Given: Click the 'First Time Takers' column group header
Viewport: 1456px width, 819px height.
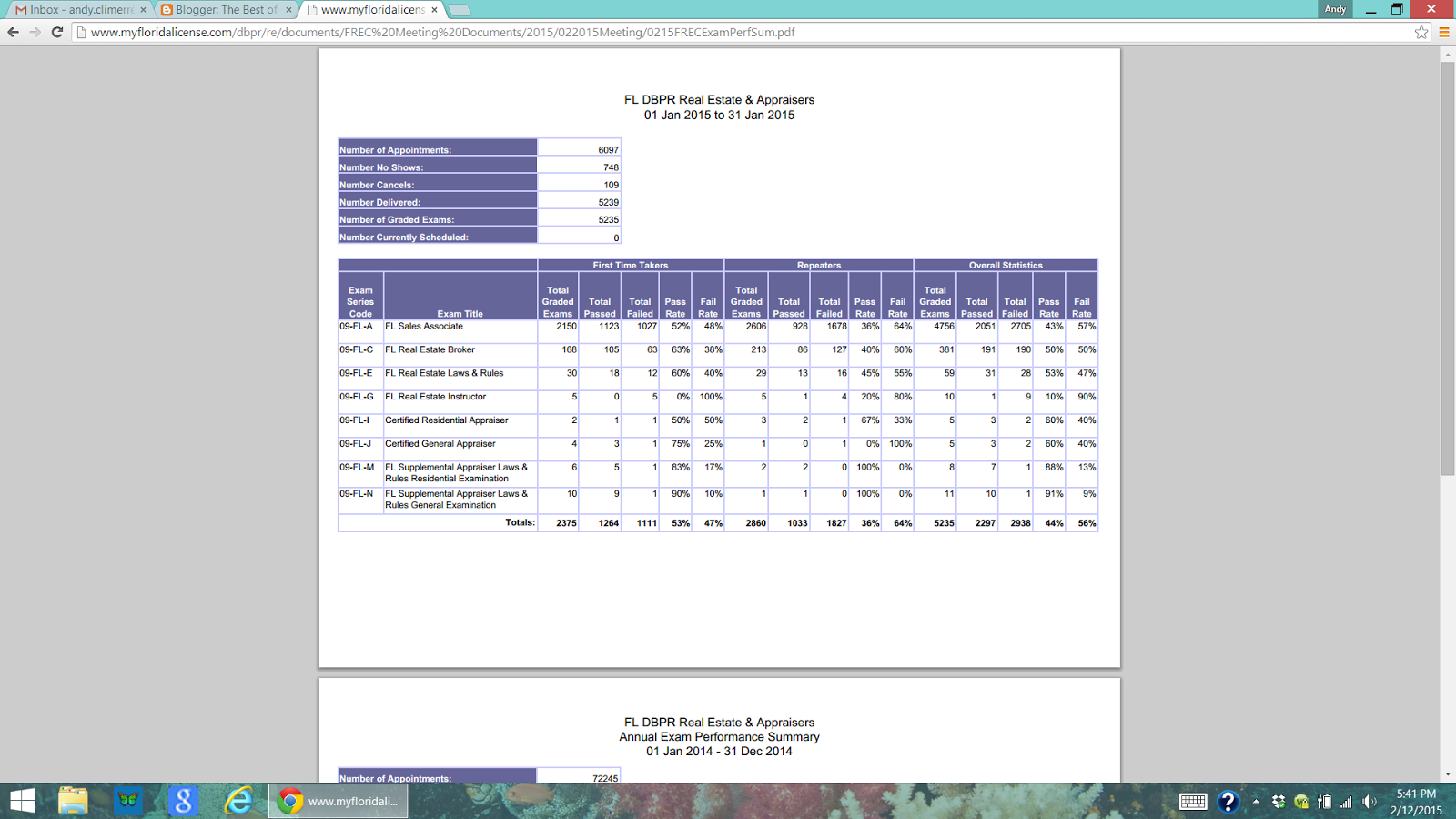Looking at the screenshot, I should tap(631, 266).
